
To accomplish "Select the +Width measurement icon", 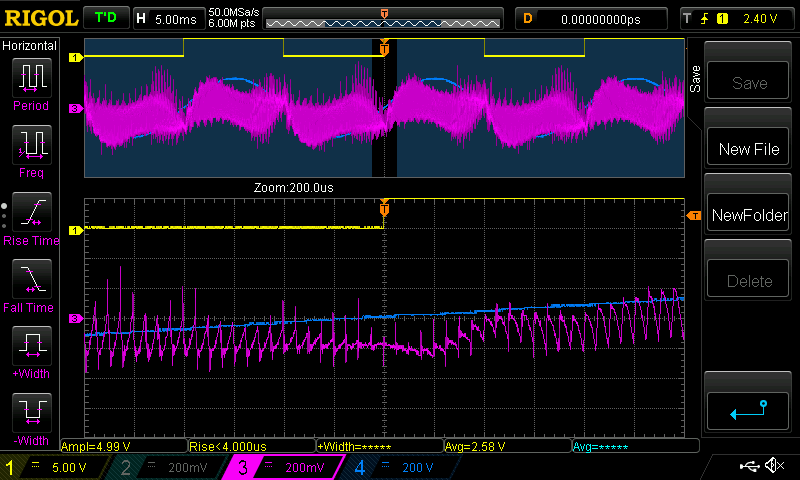I will point(30,345).
